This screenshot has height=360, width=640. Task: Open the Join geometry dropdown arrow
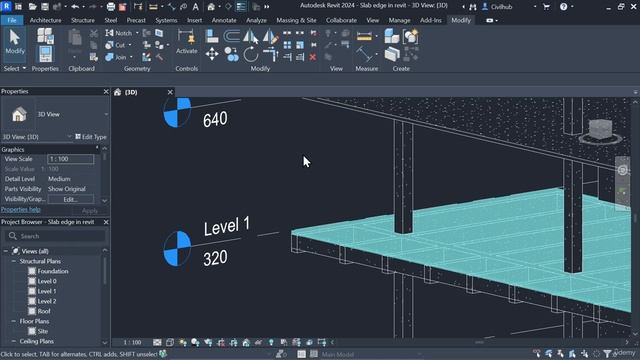131,57
